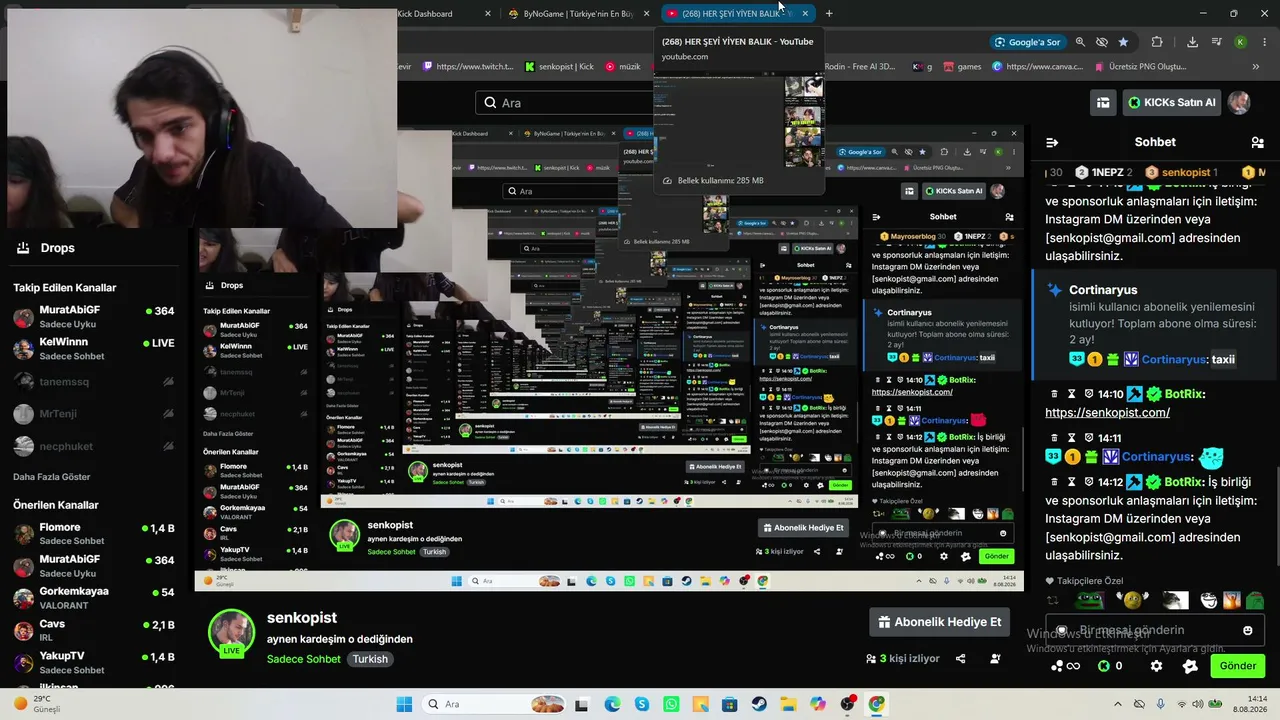Open WhatsApp from the taskbar
1280x720 pixels.
click(x=670, y=704)
